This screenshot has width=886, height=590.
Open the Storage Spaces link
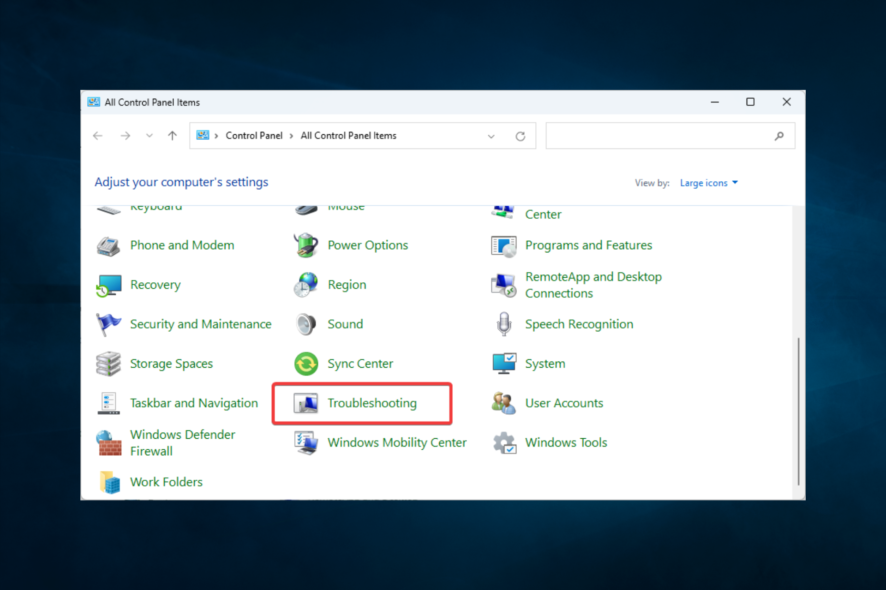point(171,364)
